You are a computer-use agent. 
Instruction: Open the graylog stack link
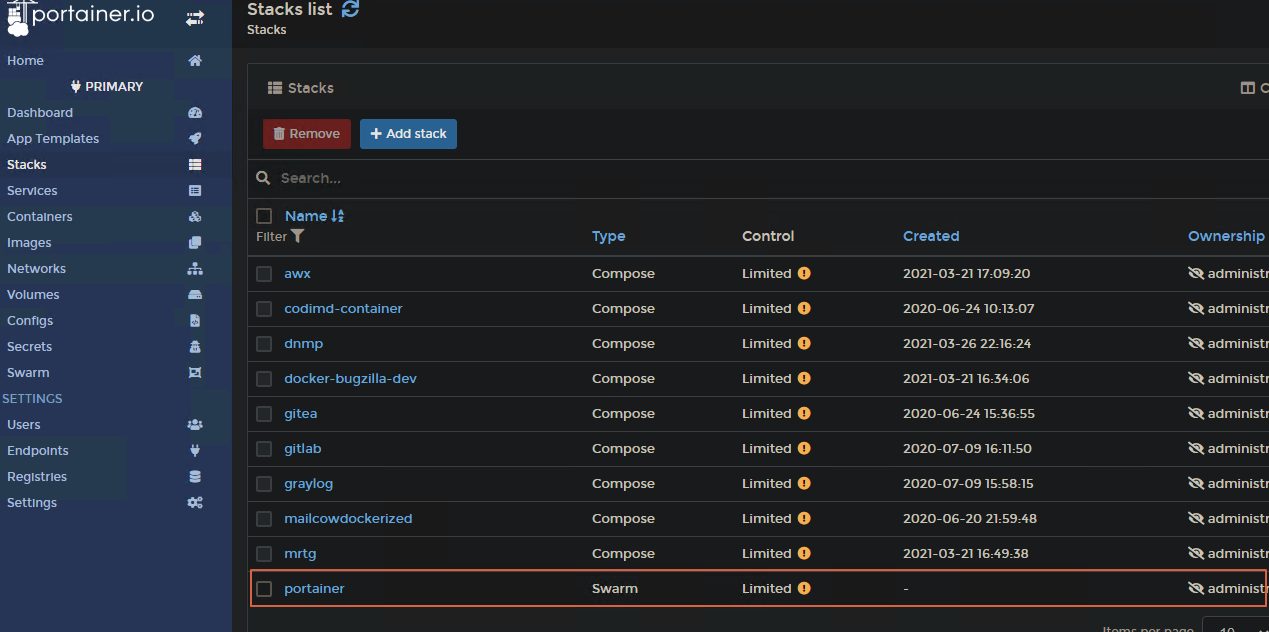click(309, 484)
